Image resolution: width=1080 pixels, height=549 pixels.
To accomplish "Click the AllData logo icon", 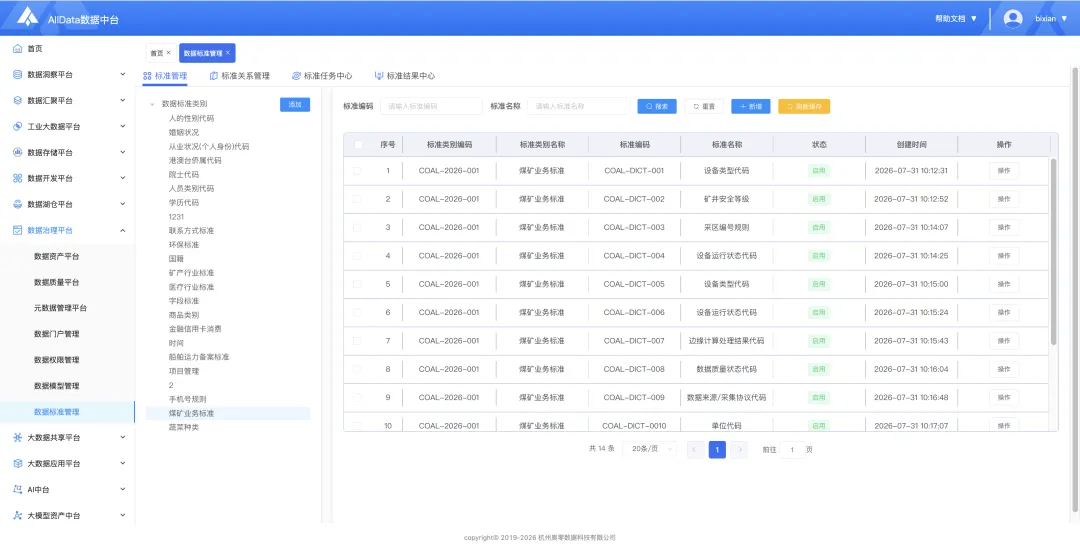I will 28,17.
